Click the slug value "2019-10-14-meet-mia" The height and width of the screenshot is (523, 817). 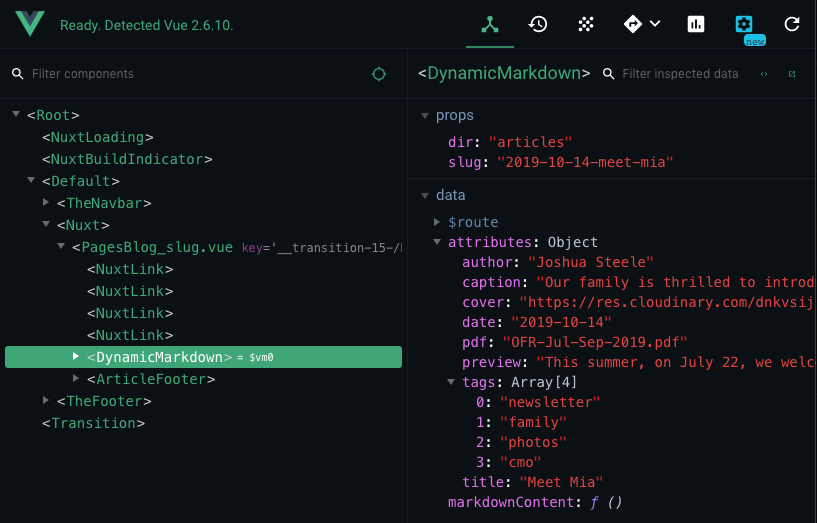tap(585, 162)
